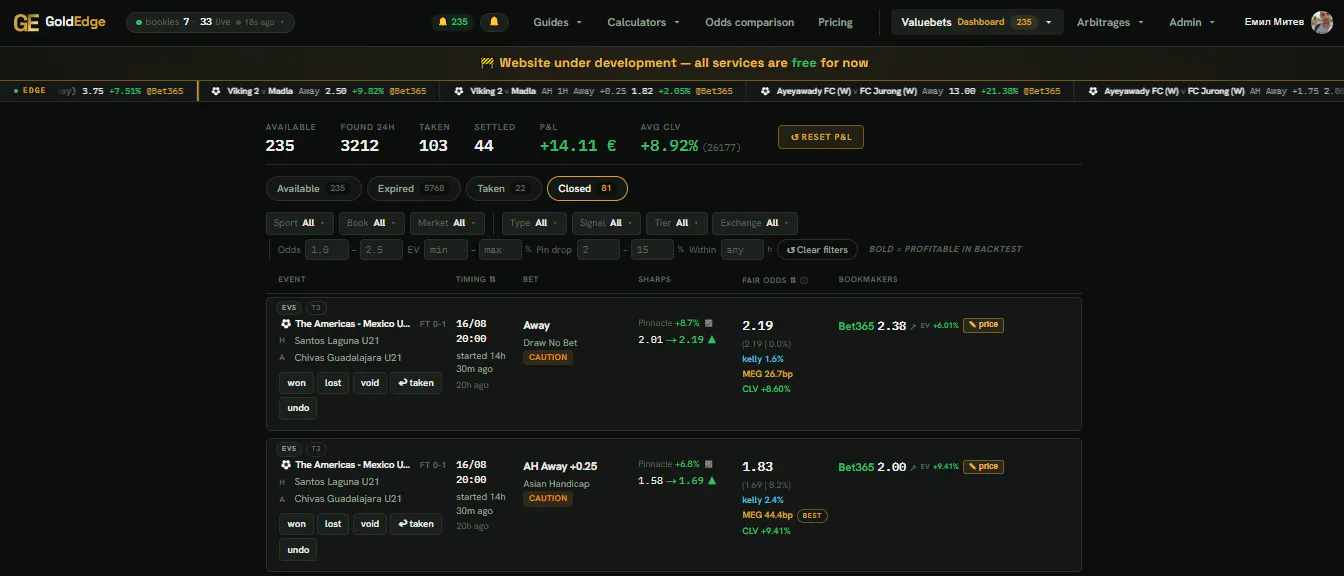Click undo on the AH Away +0.25 row
The width and height of the screenshot is (1344, 576).
point(298,550)
